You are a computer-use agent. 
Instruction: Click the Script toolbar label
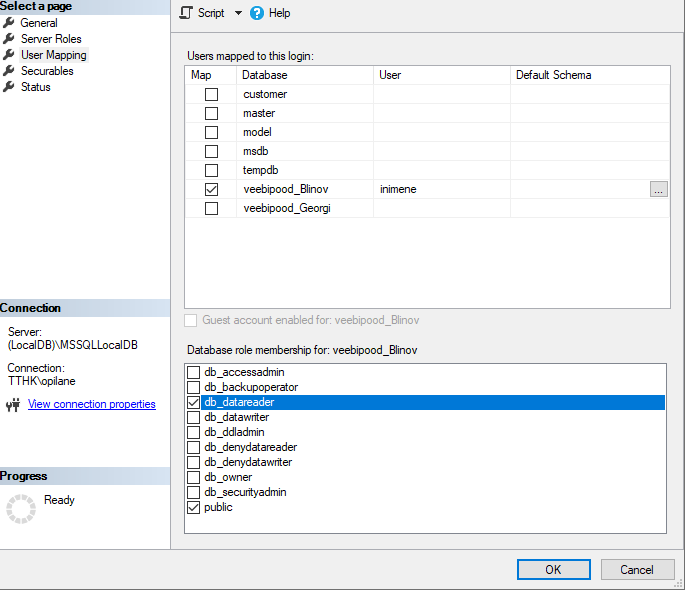[x=211, y=13]
